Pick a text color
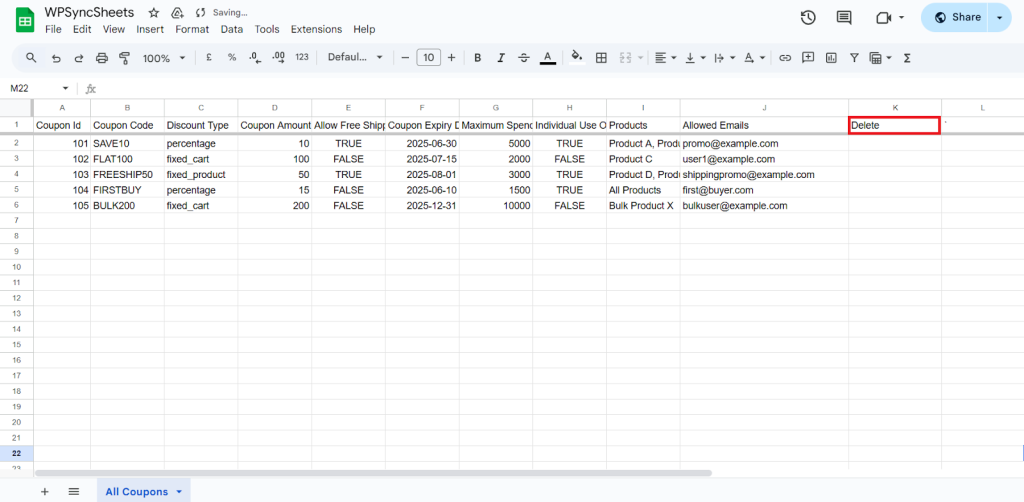 tap(548, 58)
